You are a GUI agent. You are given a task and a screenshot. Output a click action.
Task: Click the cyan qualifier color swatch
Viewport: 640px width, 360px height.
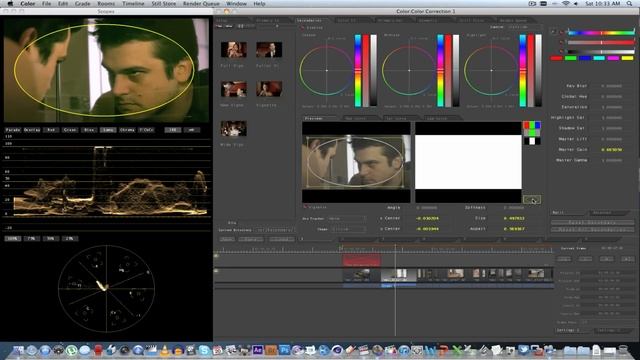(x=599, y=58)
